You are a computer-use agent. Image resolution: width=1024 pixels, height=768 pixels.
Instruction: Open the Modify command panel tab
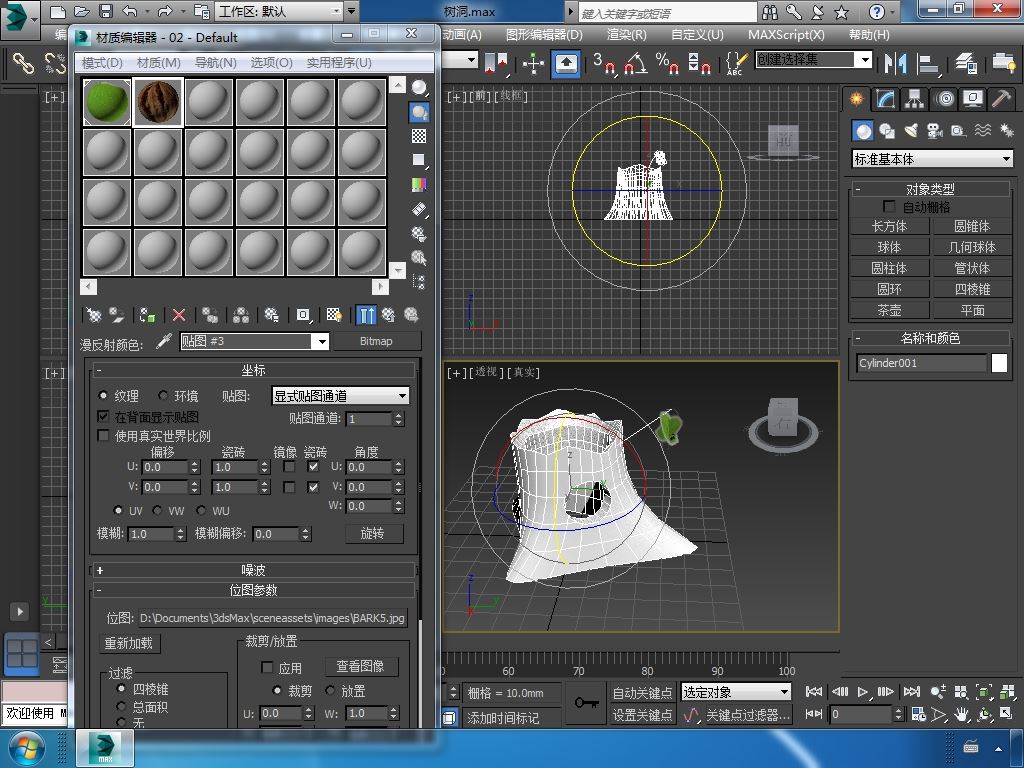[x=886, y=99]
